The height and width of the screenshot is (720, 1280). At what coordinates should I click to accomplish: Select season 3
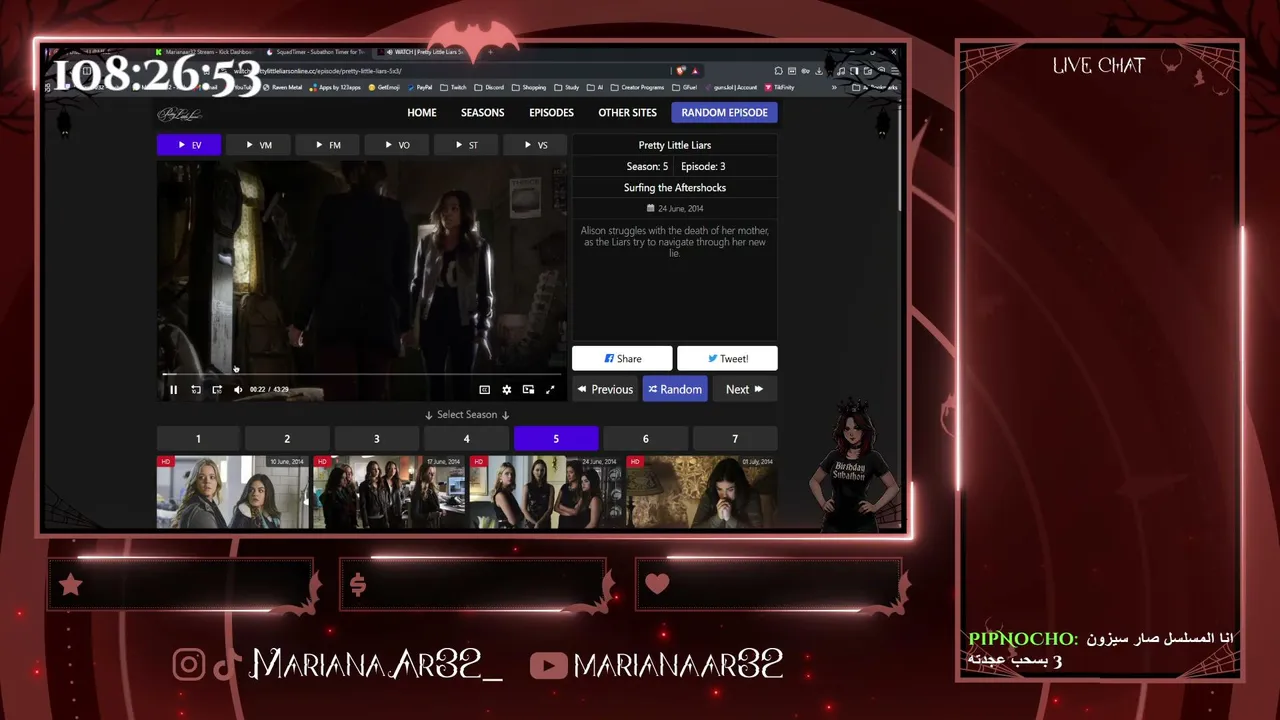tap(377, 439)
